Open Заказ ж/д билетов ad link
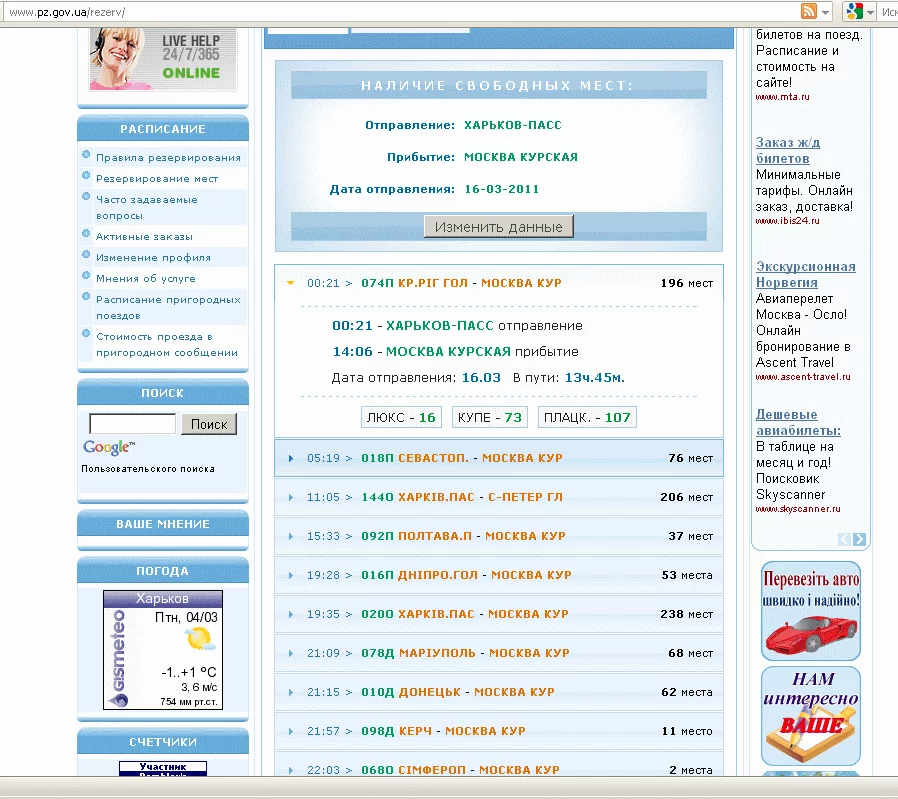The image size is (898, 799). 787,150
